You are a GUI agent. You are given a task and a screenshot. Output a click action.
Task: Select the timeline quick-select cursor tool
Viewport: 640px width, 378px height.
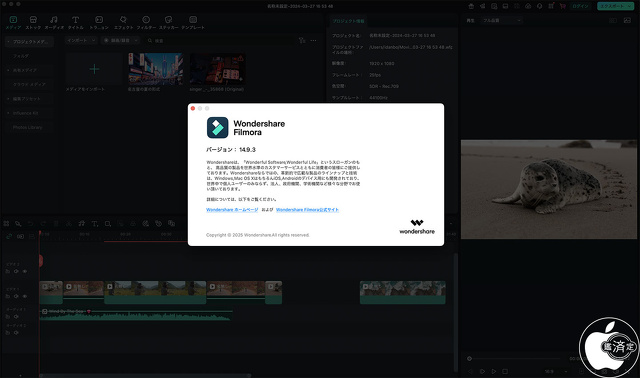(18, 224)
